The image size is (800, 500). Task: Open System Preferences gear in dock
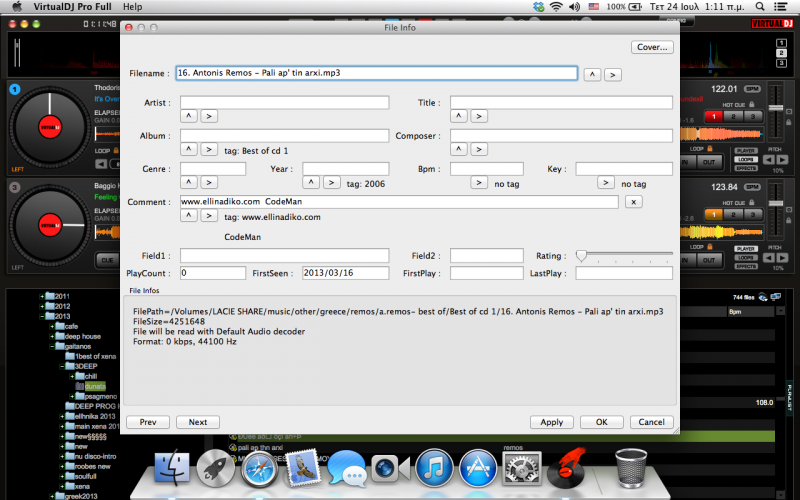[522, 468]
